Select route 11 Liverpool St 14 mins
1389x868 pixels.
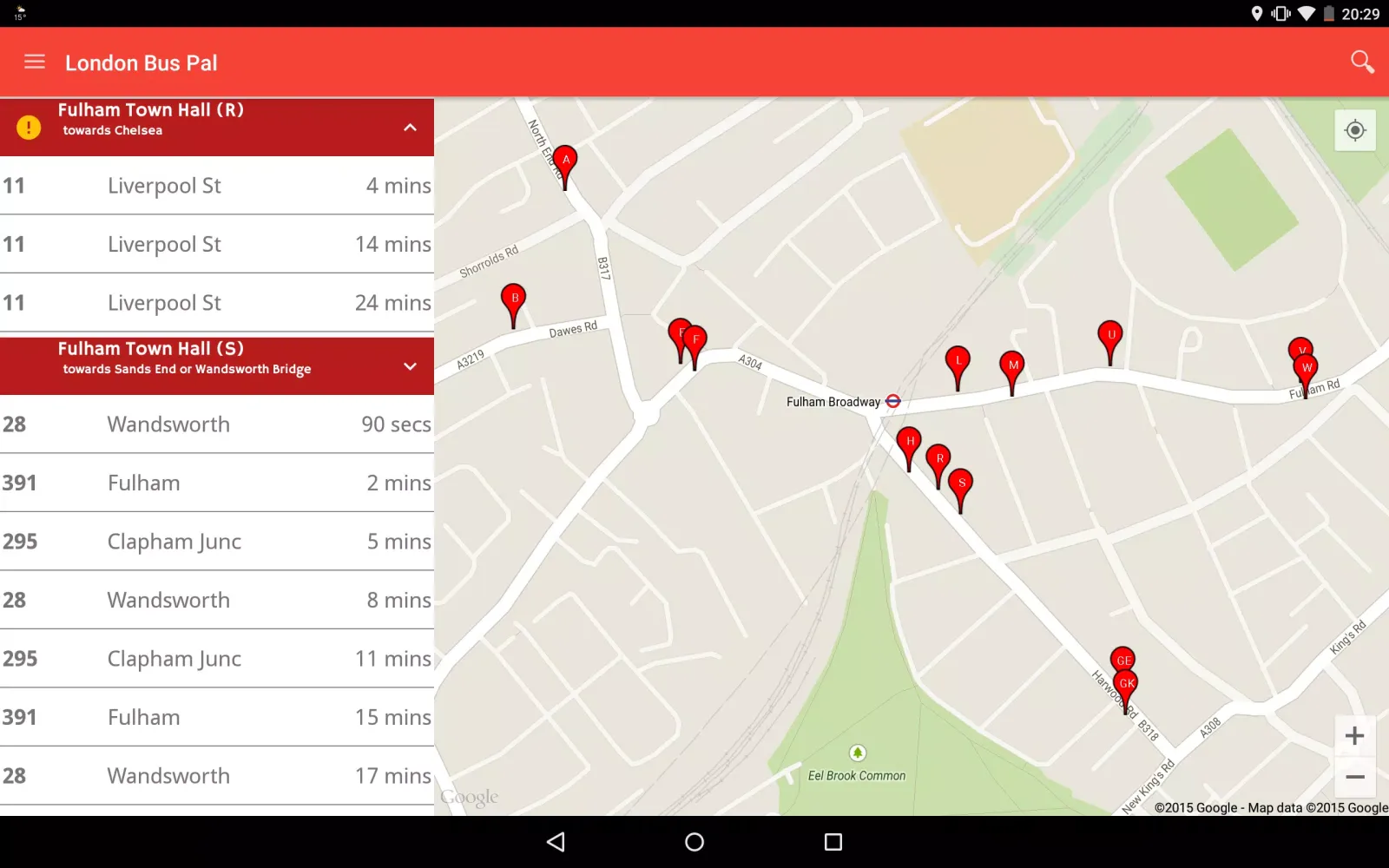[x=217, y=244]
